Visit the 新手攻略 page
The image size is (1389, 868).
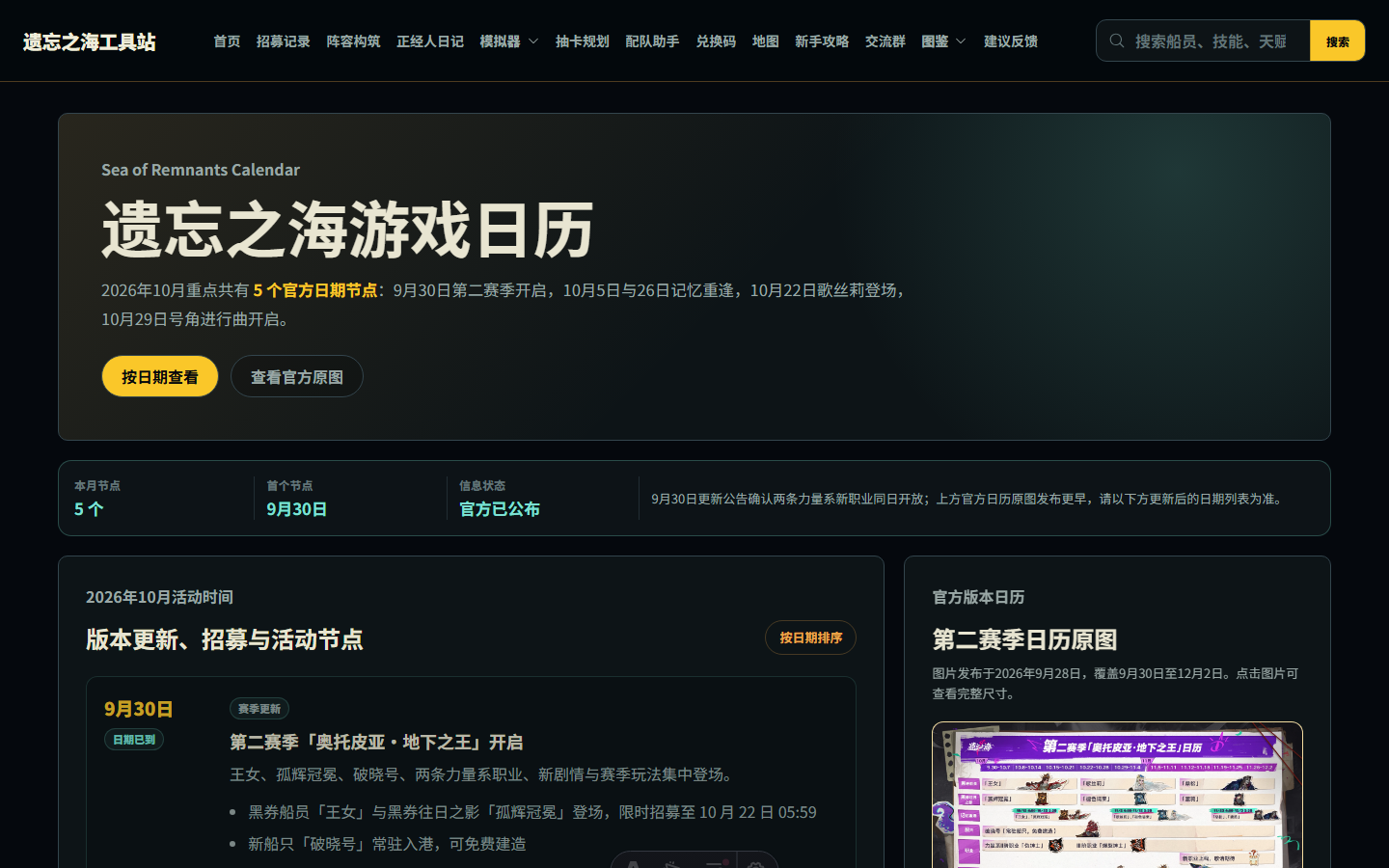coord(822,41)
